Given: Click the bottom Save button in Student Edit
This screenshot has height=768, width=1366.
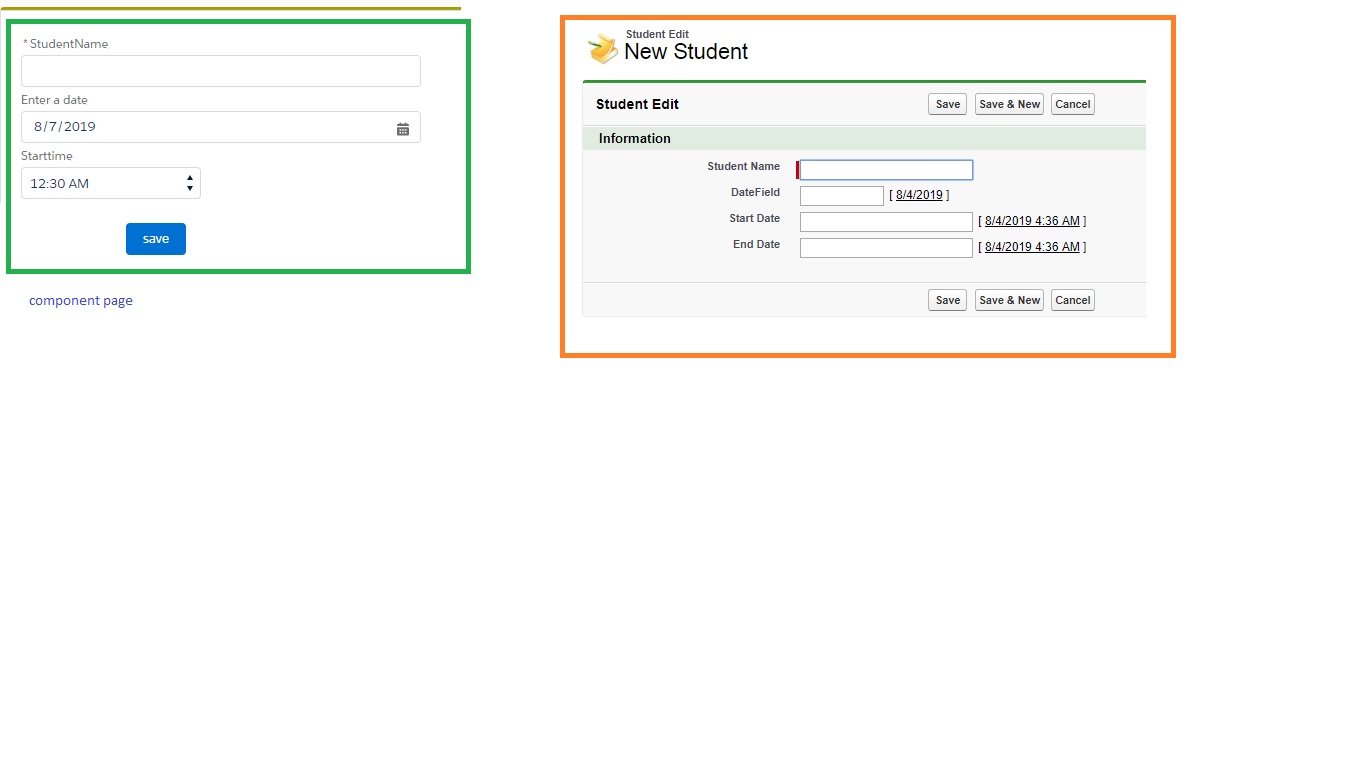Looking at the screenshot, I should pos(948,300).
